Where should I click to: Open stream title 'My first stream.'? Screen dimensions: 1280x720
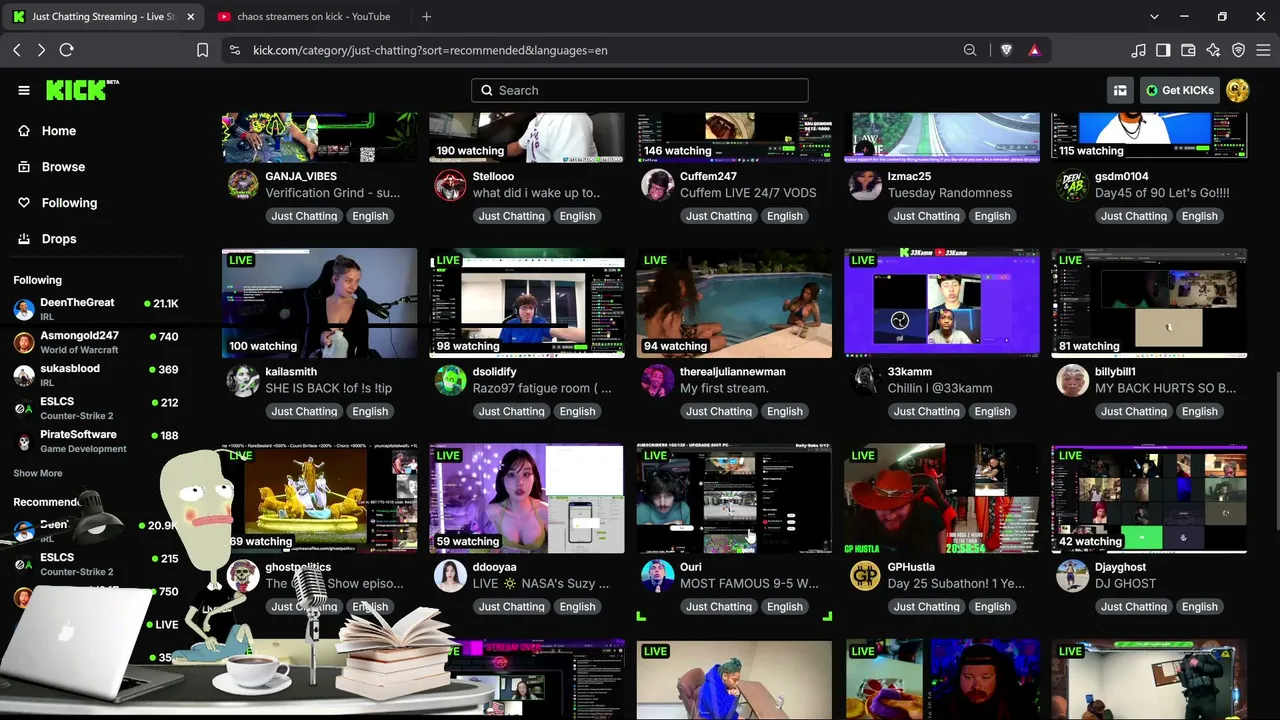(x=724, y=388)
